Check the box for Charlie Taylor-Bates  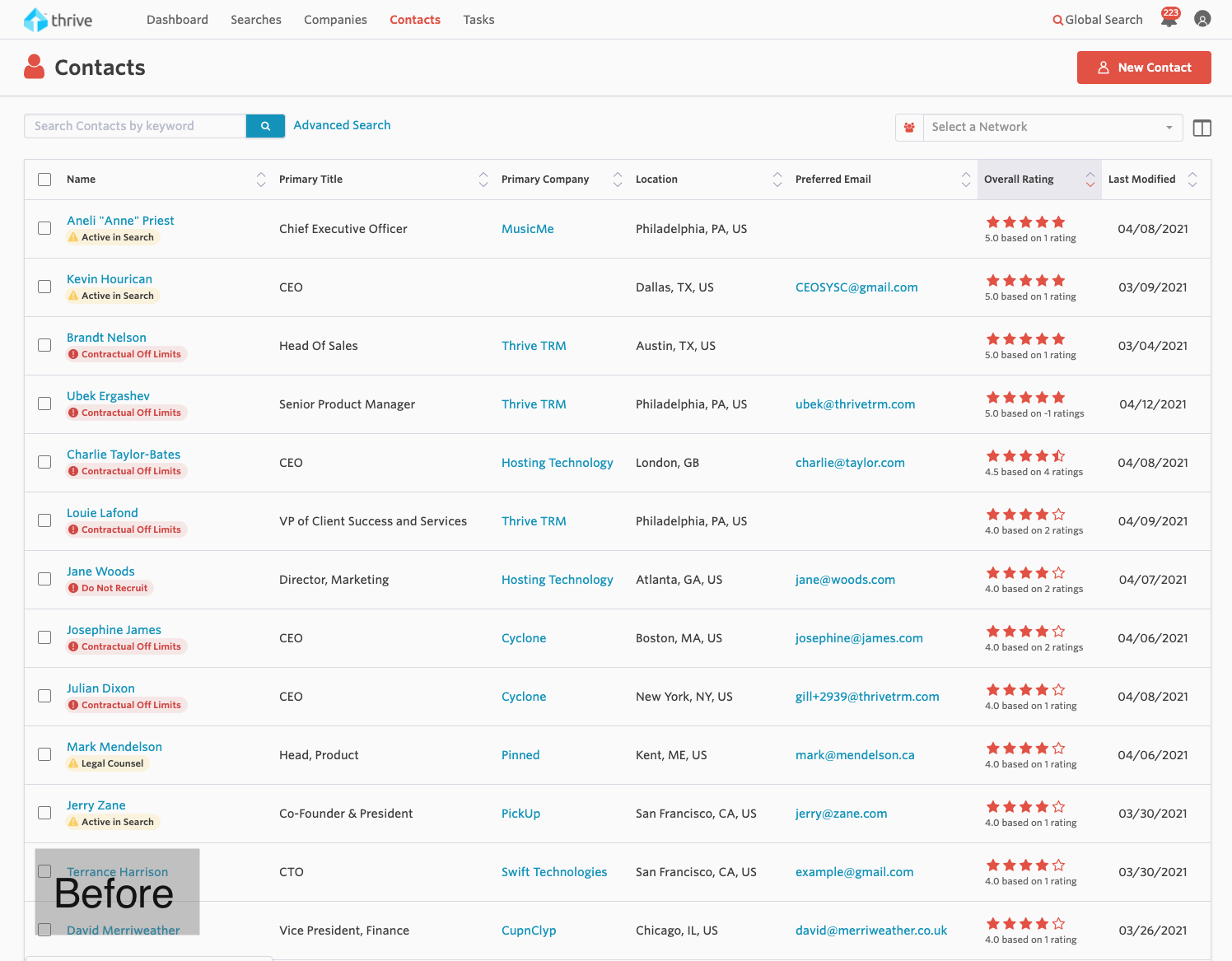(x=44, y=462)
